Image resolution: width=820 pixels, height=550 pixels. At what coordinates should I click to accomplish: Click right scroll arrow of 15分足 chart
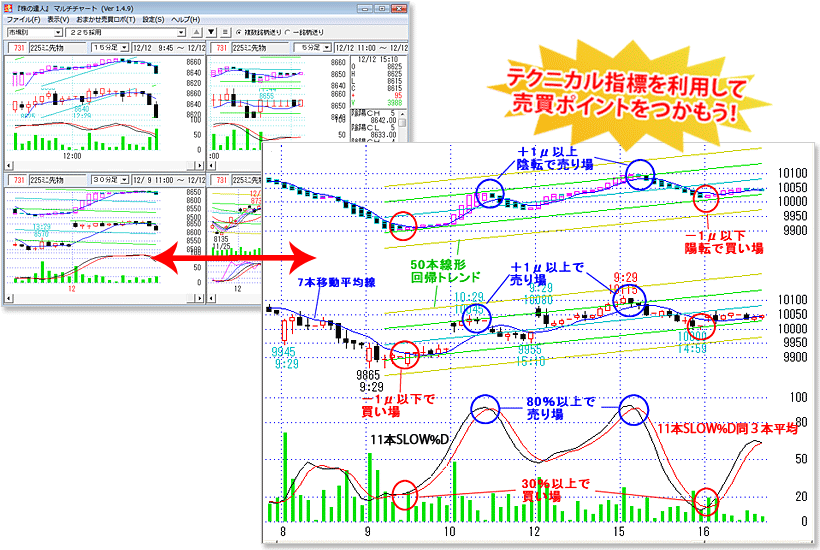coord(201,165)
